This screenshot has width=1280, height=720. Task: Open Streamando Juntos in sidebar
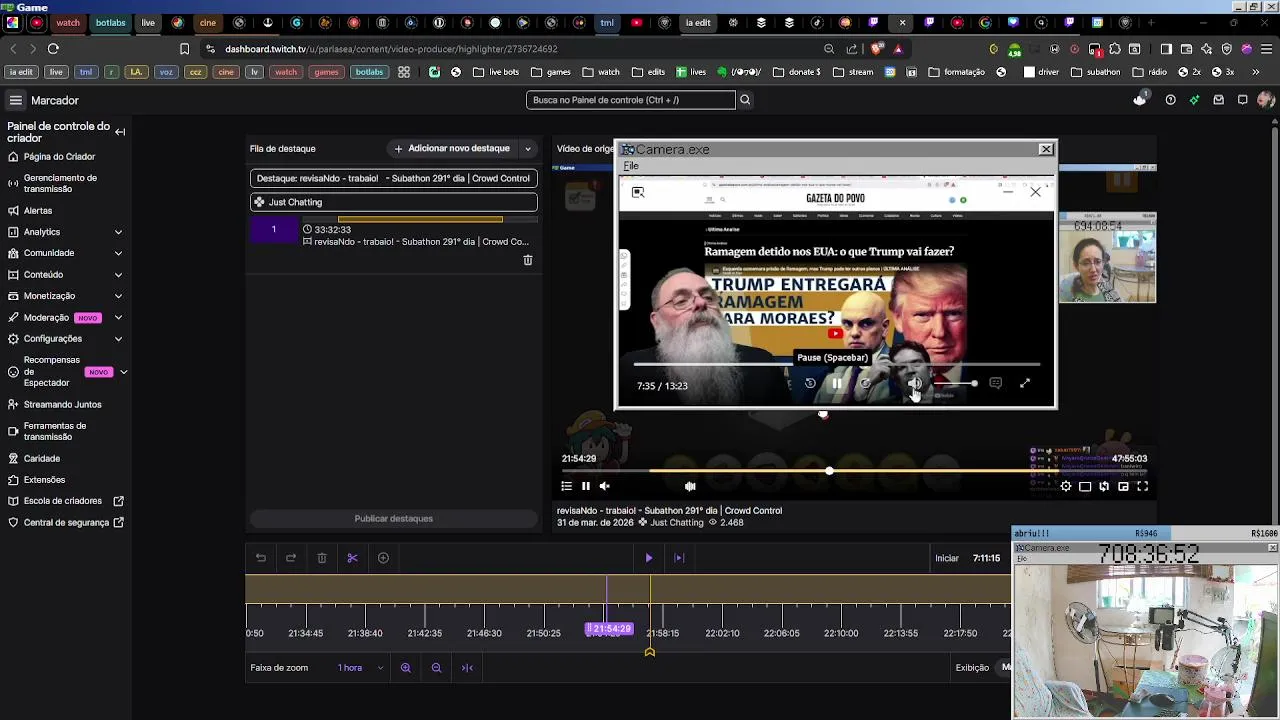point(63,405)
